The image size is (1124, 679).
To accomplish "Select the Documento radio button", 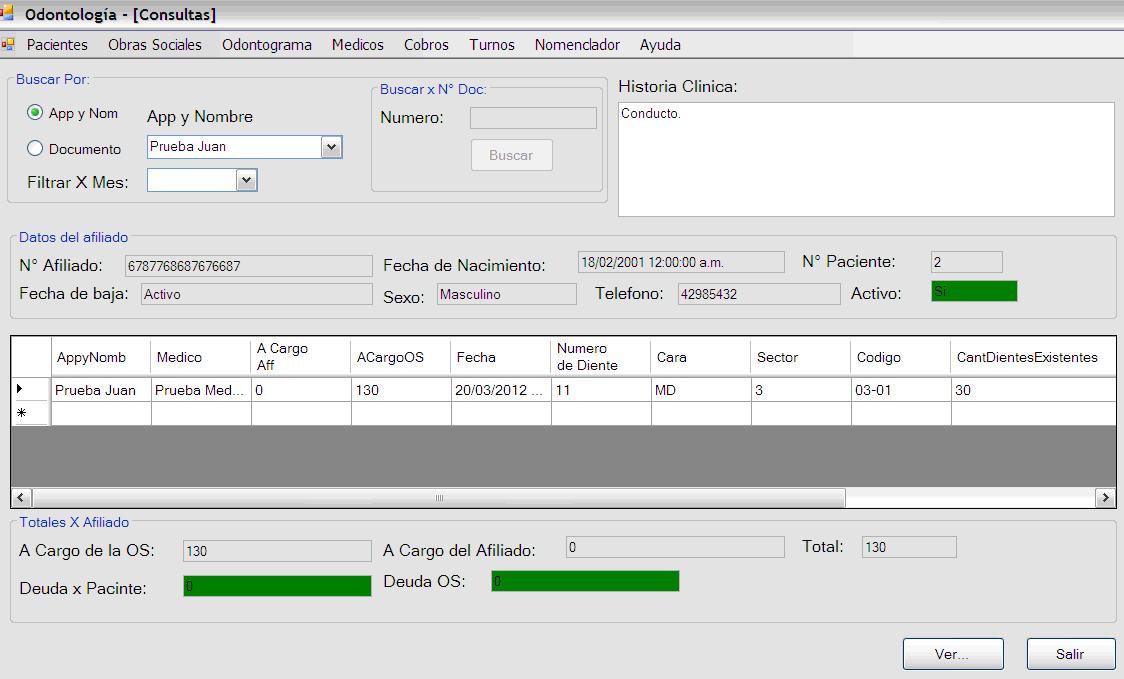I will (35, 149).
